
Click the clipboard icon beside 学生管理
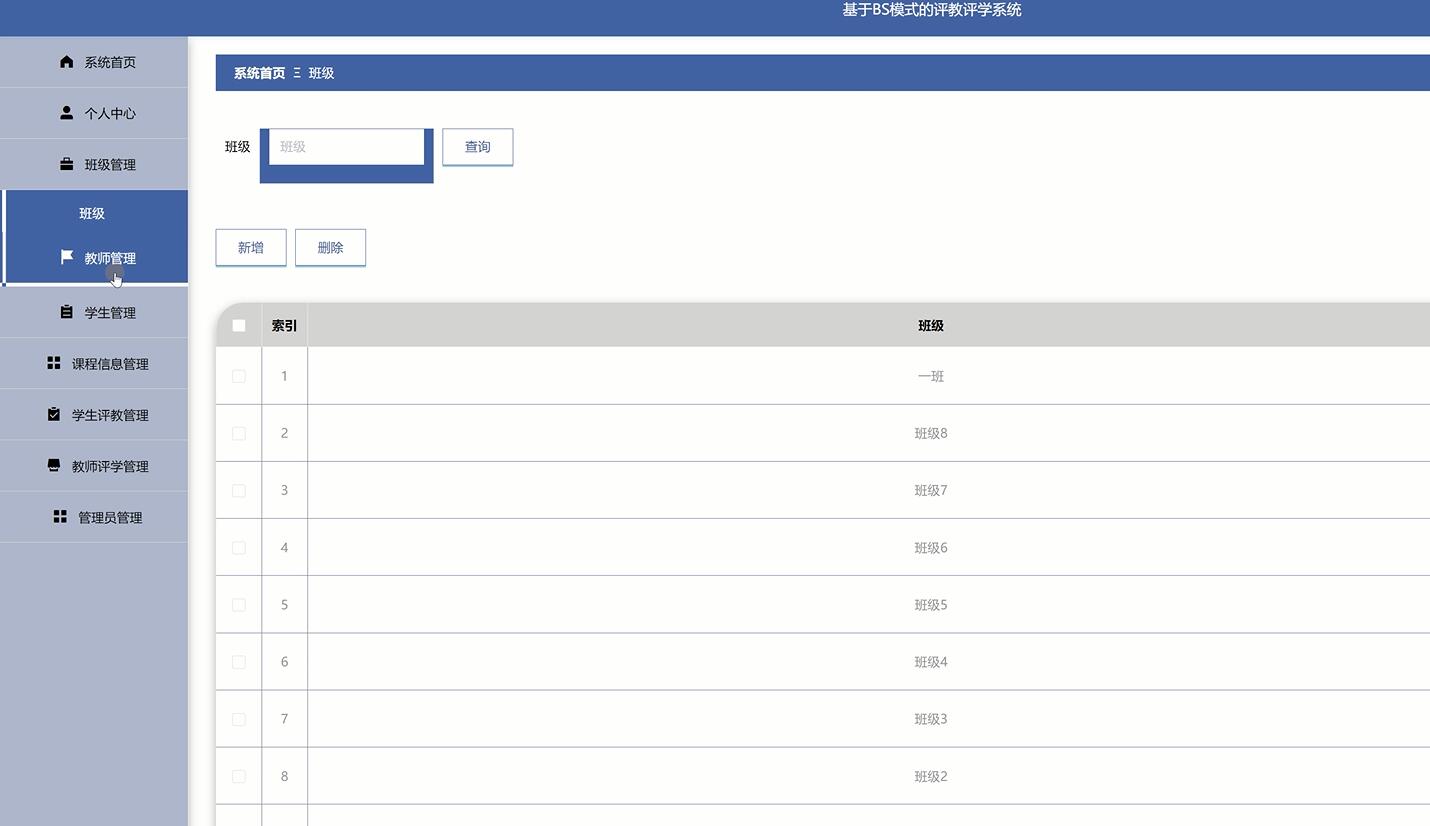[67, 312]
